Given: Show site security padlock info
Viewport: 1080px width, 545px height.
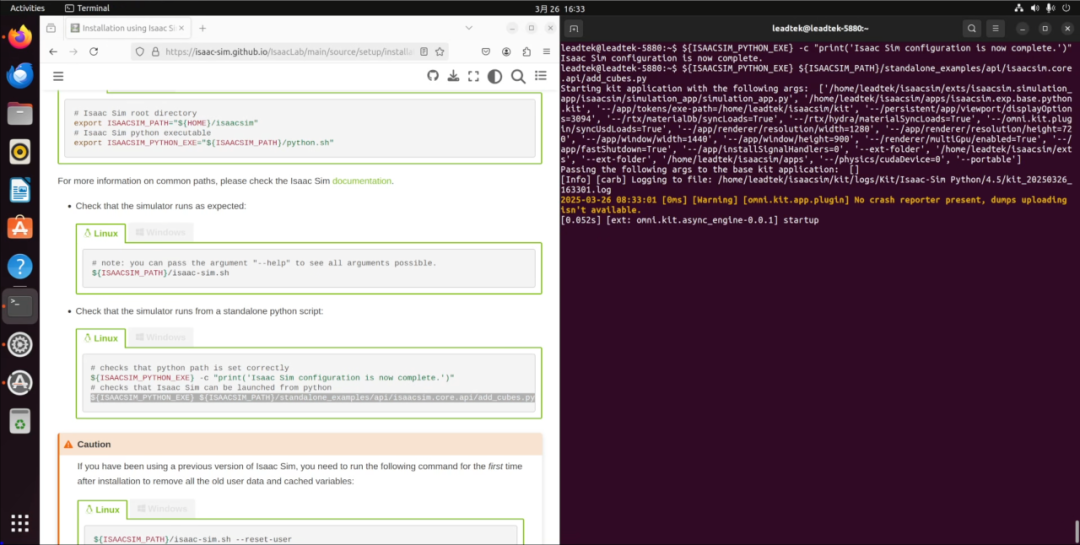Looking at the screenshot, I should coord(155,52).
